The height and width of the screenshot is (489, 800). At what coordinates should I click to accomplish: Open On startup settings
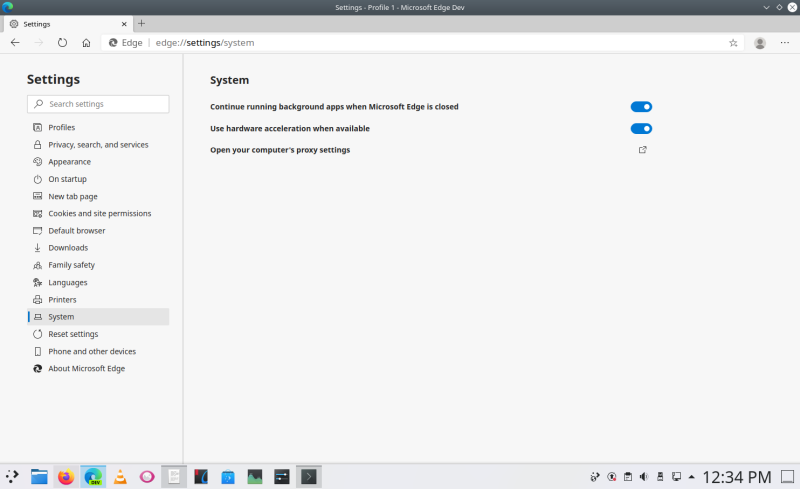click(x=98, y=179)
